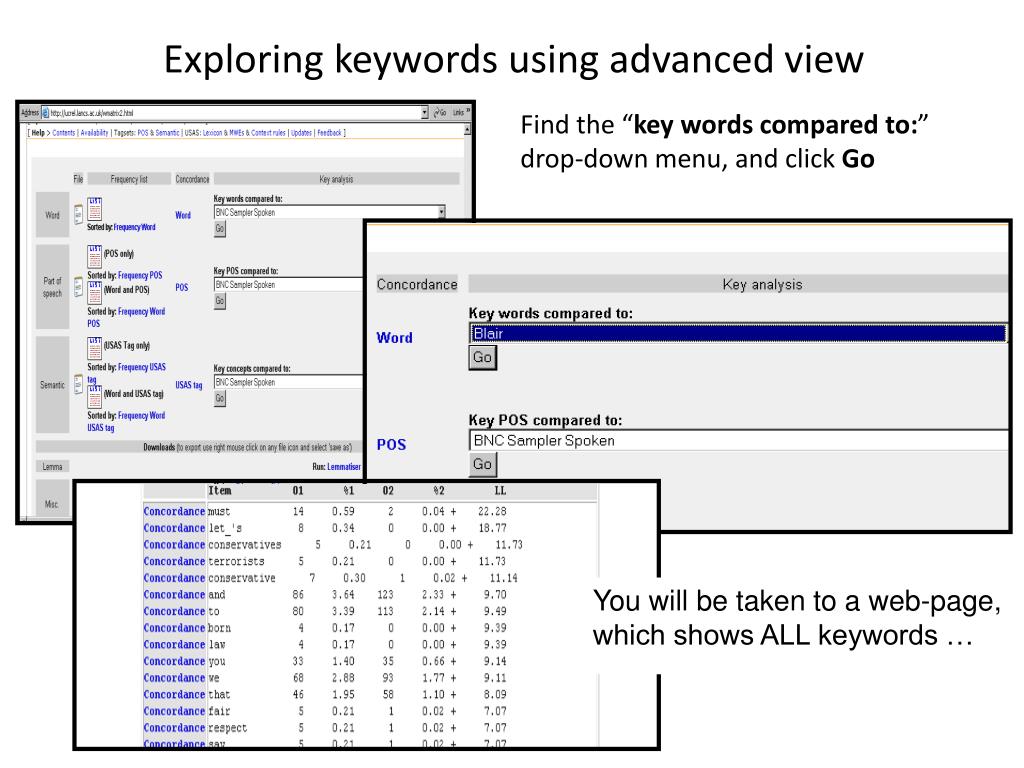Click the 22.28 LL value for must
The height and width of the screenshot is (768, 1024).
(x=492, y=511)
